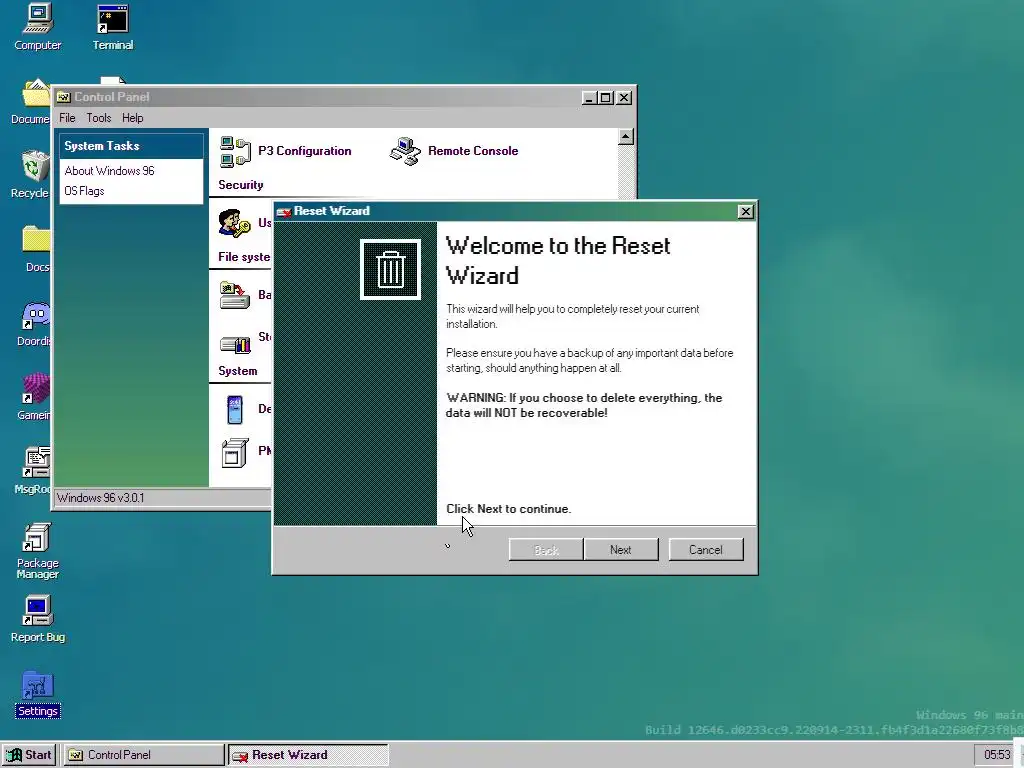
Task: Click the Security section heading
Action: 241,185
